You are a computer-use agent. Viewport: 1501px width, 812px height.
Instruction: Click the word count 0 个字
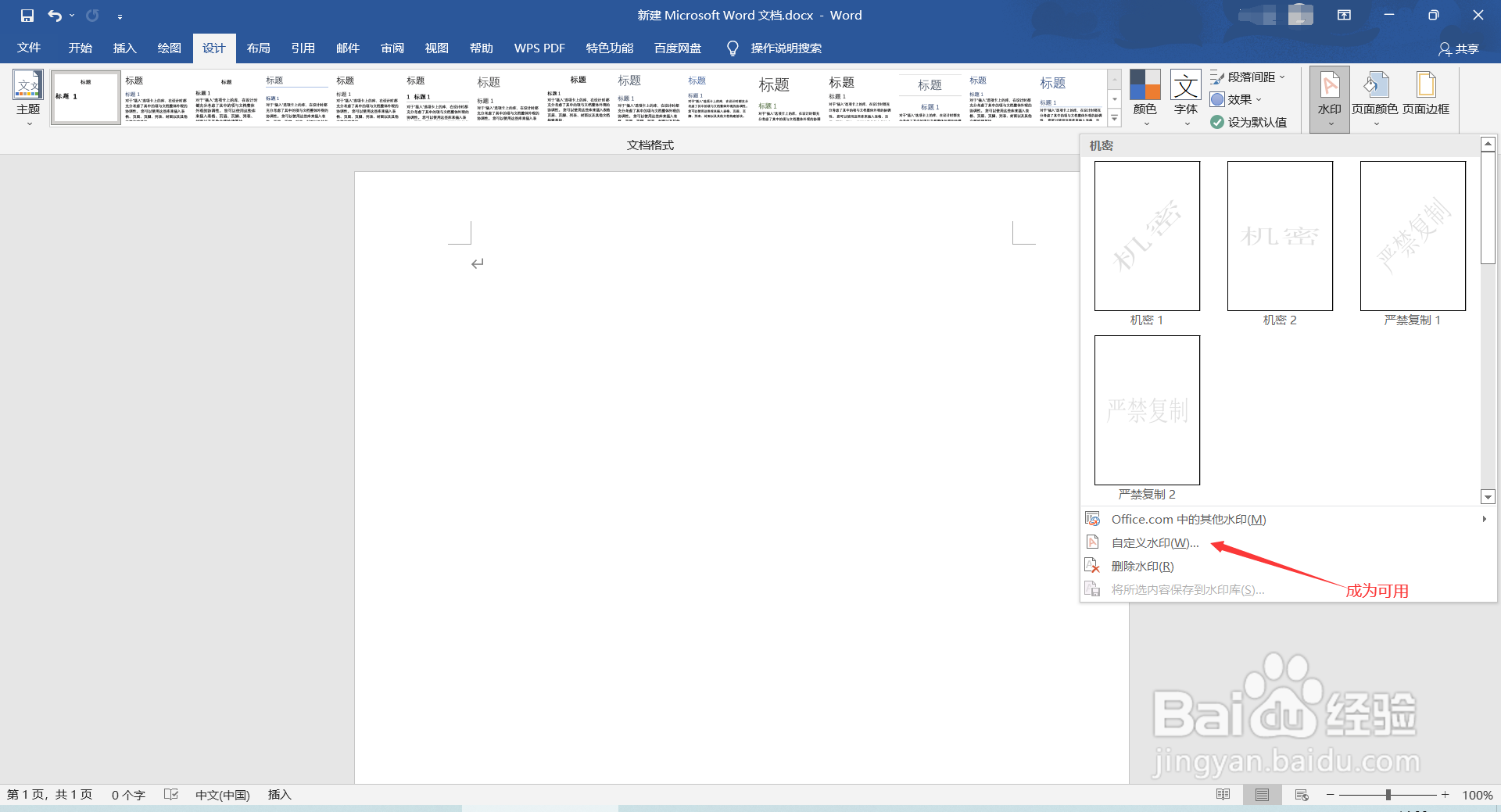coord(128,795)
